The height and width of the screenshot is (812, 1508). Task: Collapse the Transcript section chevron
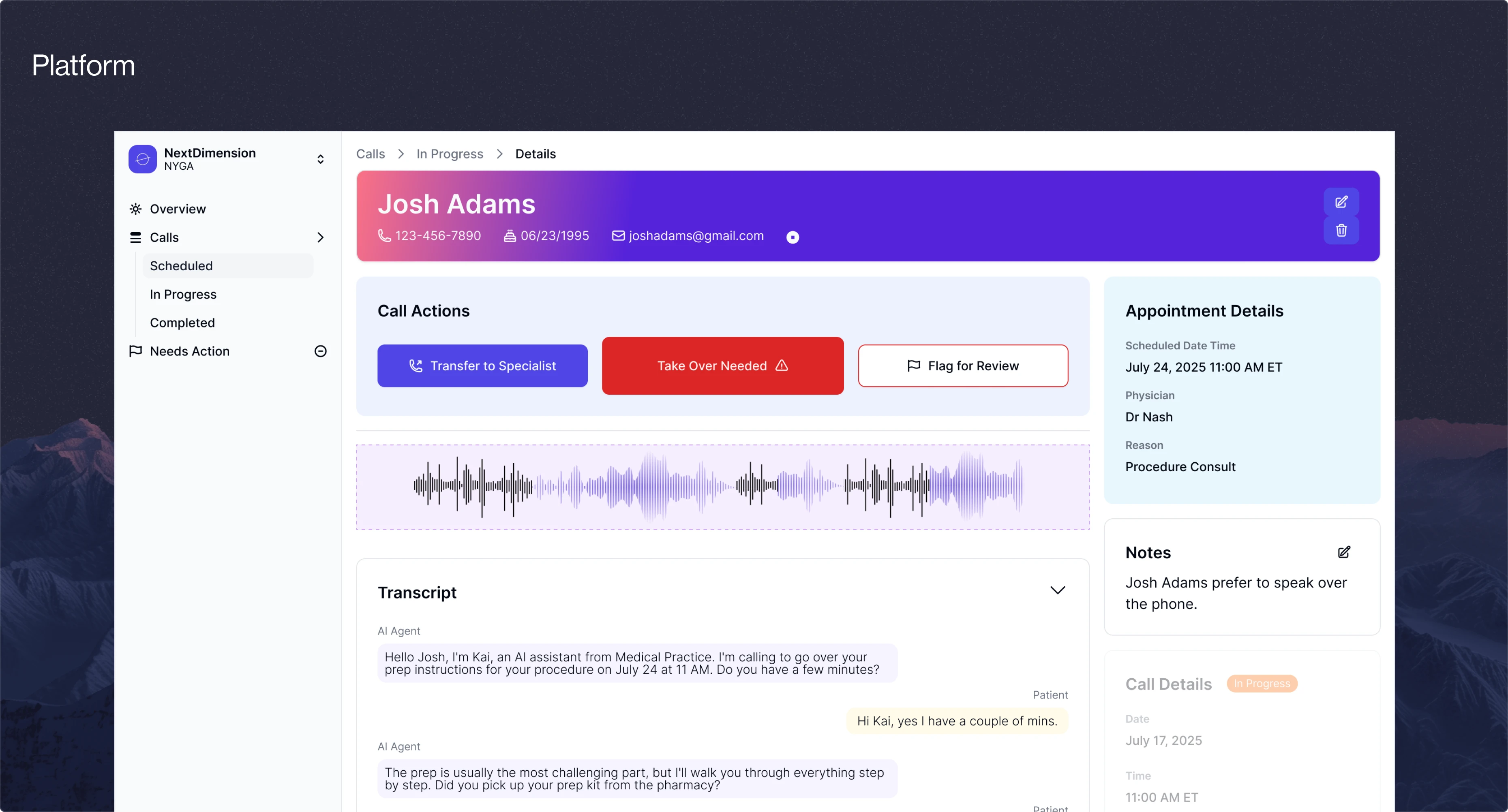1058,590
